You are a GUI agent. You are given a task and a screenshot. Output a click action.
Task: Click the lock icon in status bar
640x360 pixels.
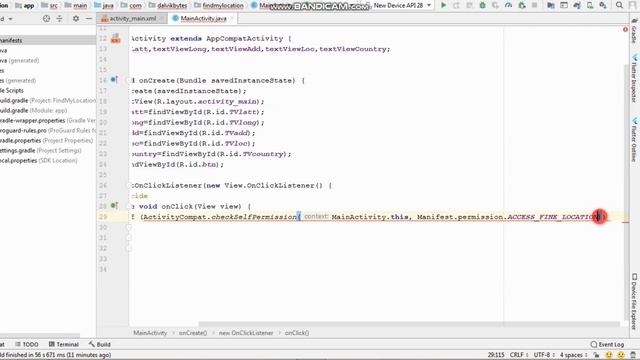point(596,355)
